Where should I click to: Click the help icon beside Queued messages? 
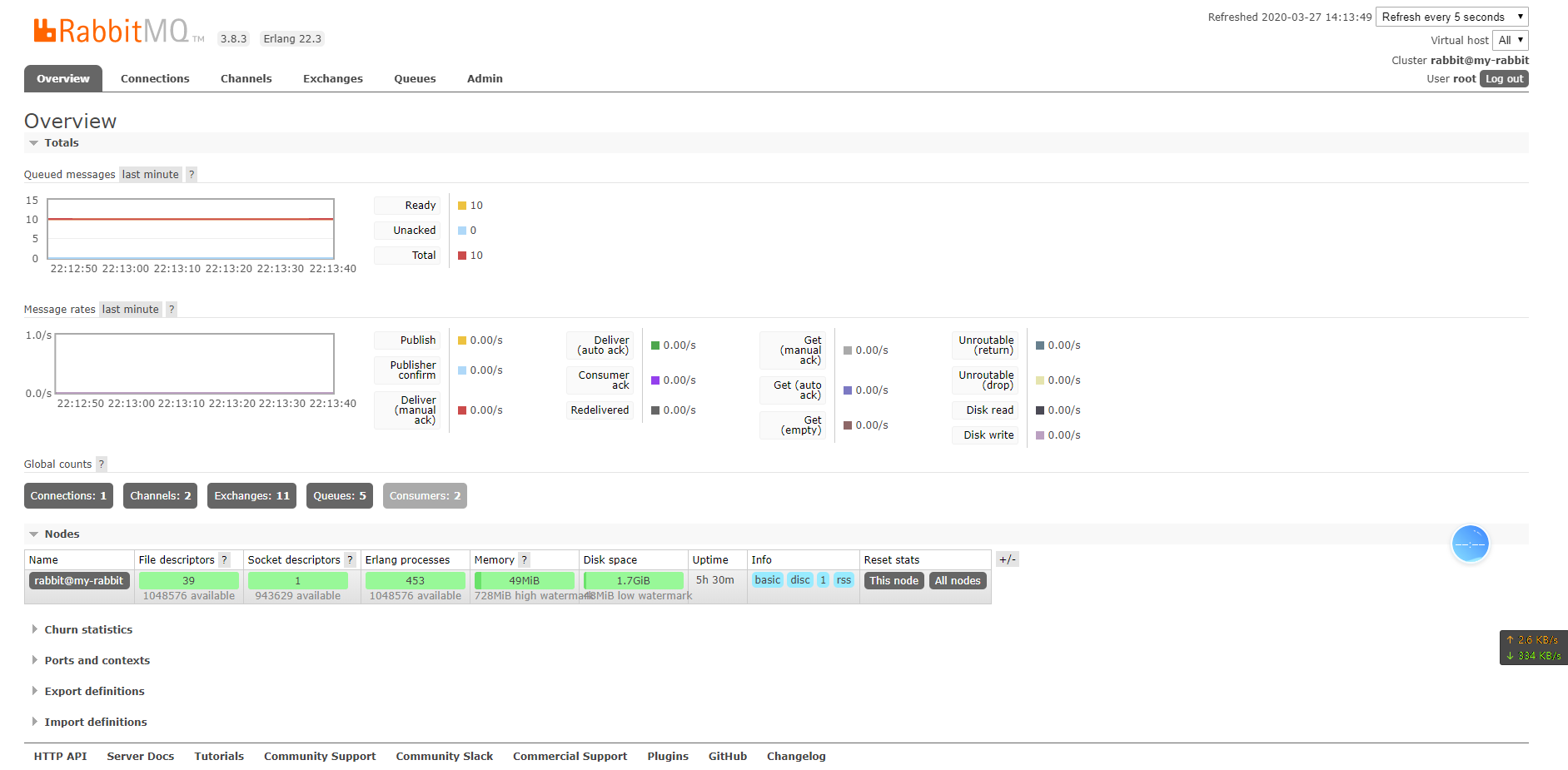(192, 175)
